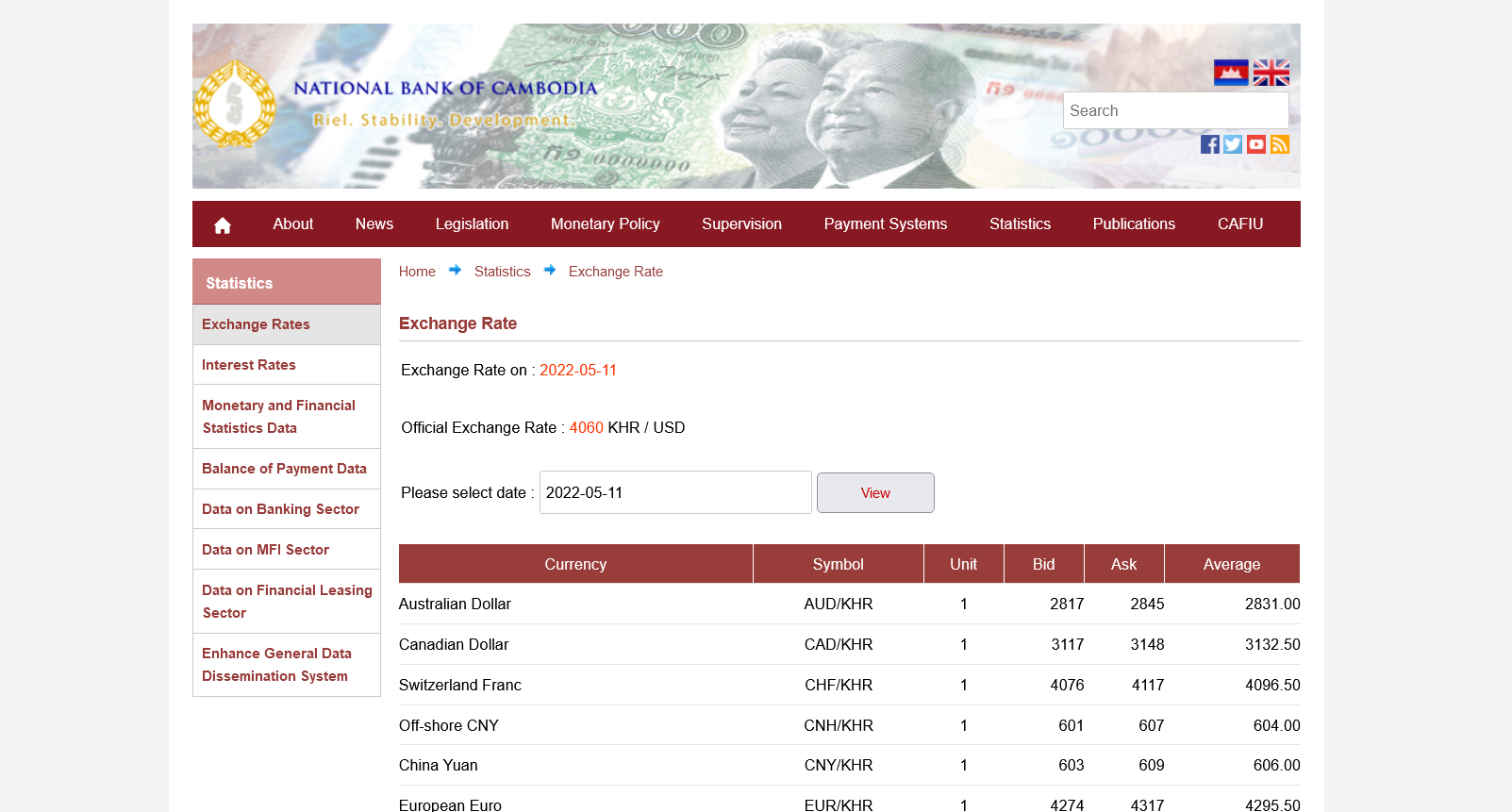
Task: Select the English UK flag icon
Action: click(x=1271, y=73)
